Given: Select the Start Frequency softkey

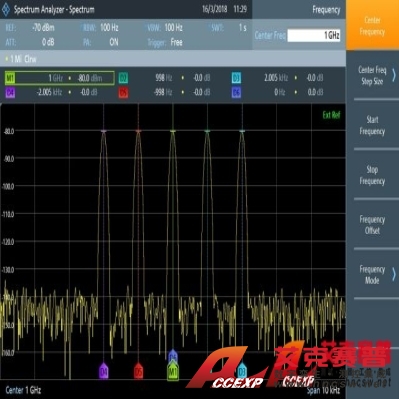Looking at the screenshot, I should 373,125.
